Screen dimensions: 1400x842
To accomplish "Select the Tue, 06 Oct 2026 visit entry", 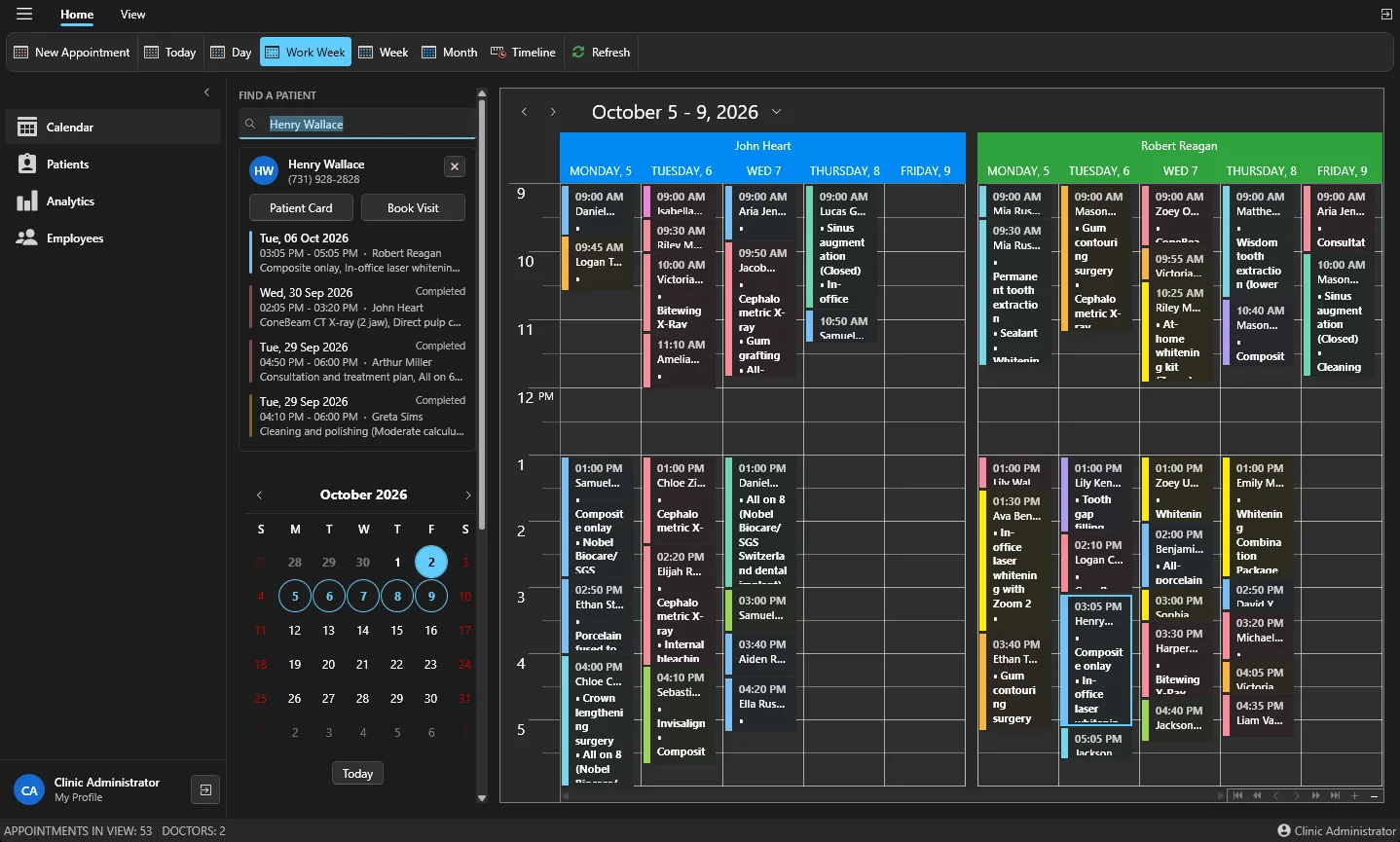I will 358,253.
